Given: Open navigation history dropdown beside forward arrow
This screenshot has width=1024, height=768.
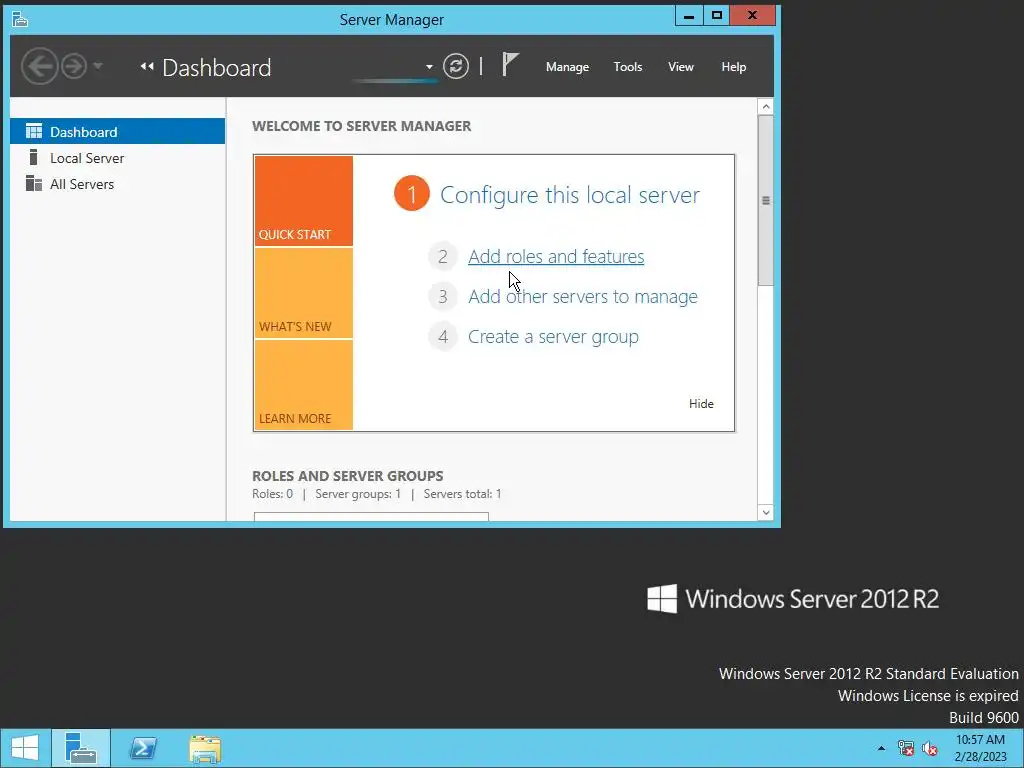Looking at the screenshot, I should pos(97,66).
